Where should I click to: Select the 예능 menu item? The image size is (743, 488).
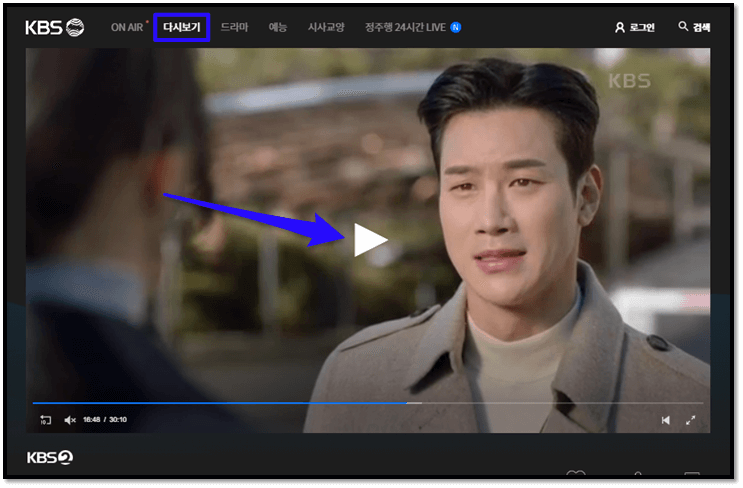point(278,27)
